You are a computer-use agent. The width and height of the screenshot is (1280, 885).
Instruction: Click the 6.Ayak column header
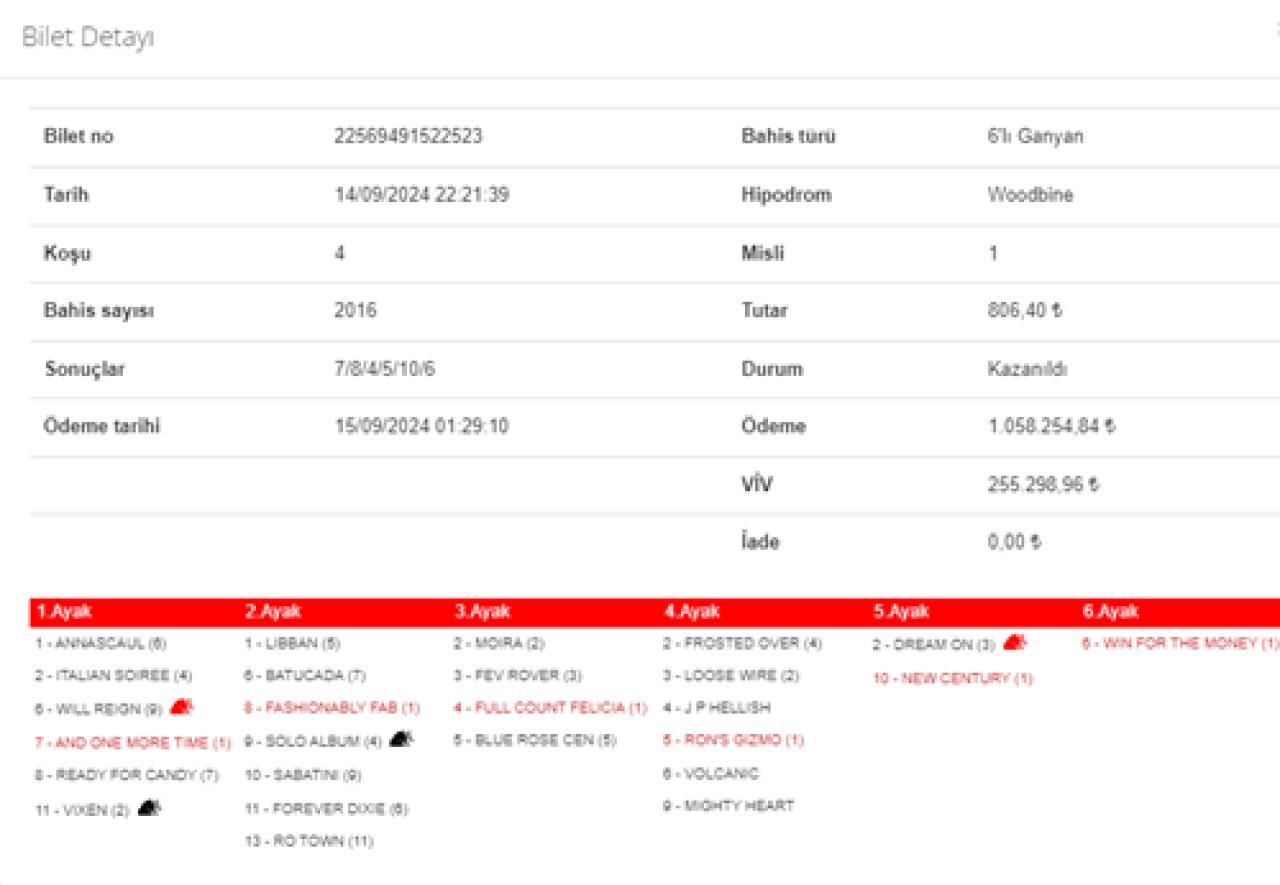(x=1109, y=612)
